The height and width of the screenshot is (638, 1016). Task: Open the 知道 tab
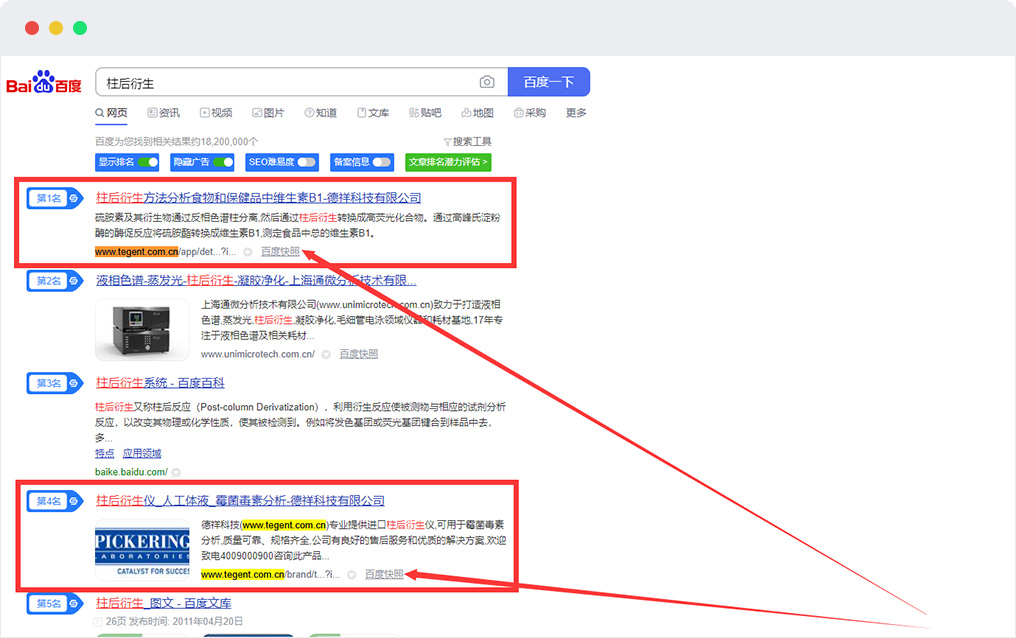(x=321, y=113)
